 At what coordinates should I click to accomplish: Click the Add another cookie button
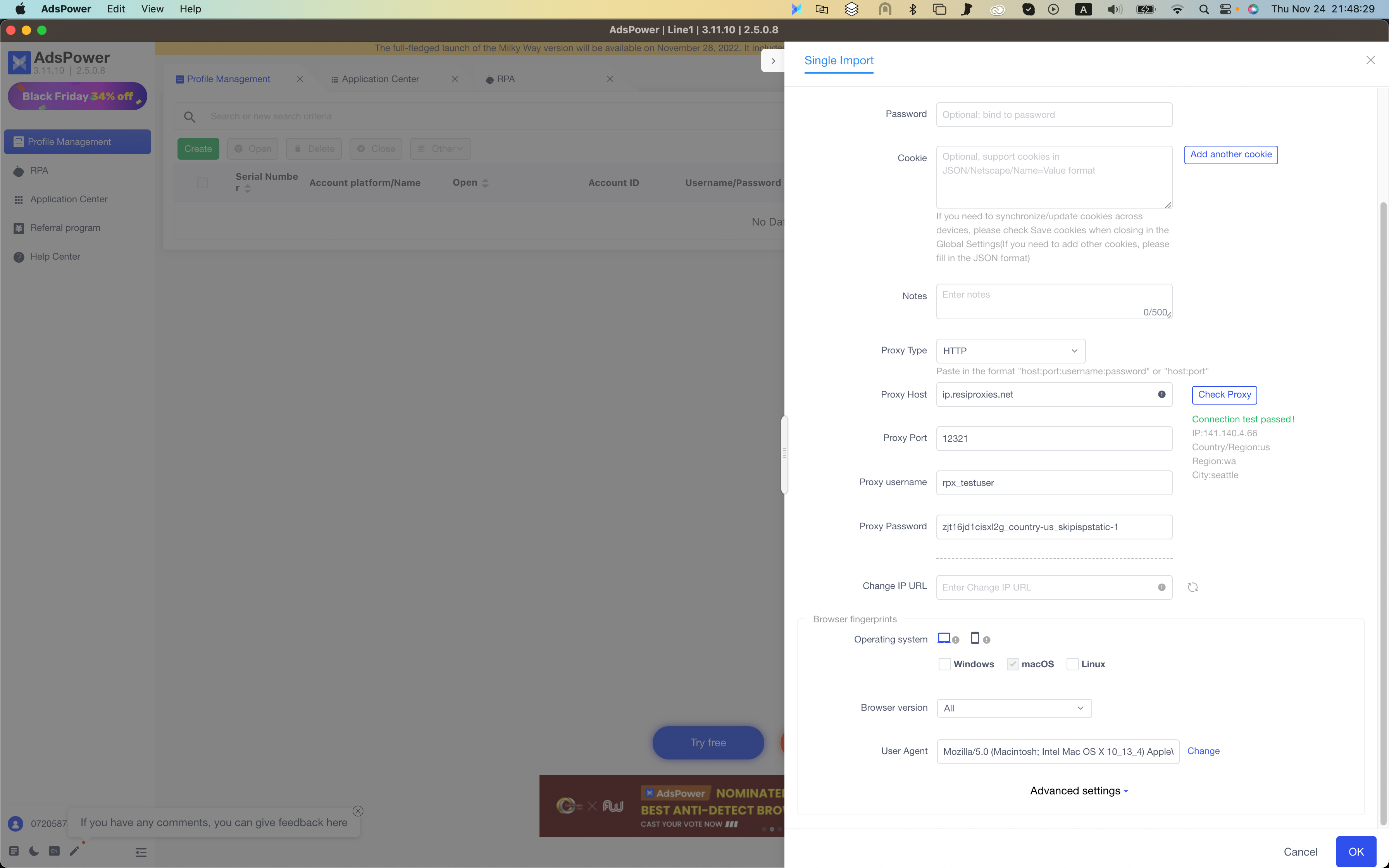coord(1230,155)
